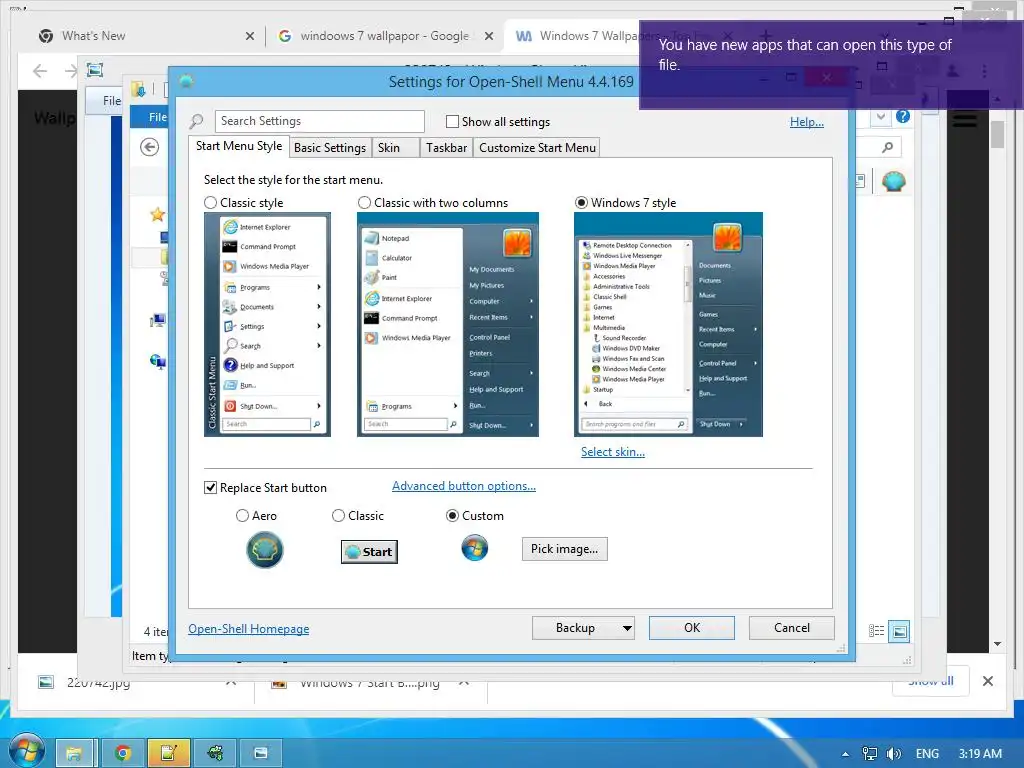Open Google Chrome from the taskbar
The width and height of the screenshot is (1024, 768).
click(122, 754)
